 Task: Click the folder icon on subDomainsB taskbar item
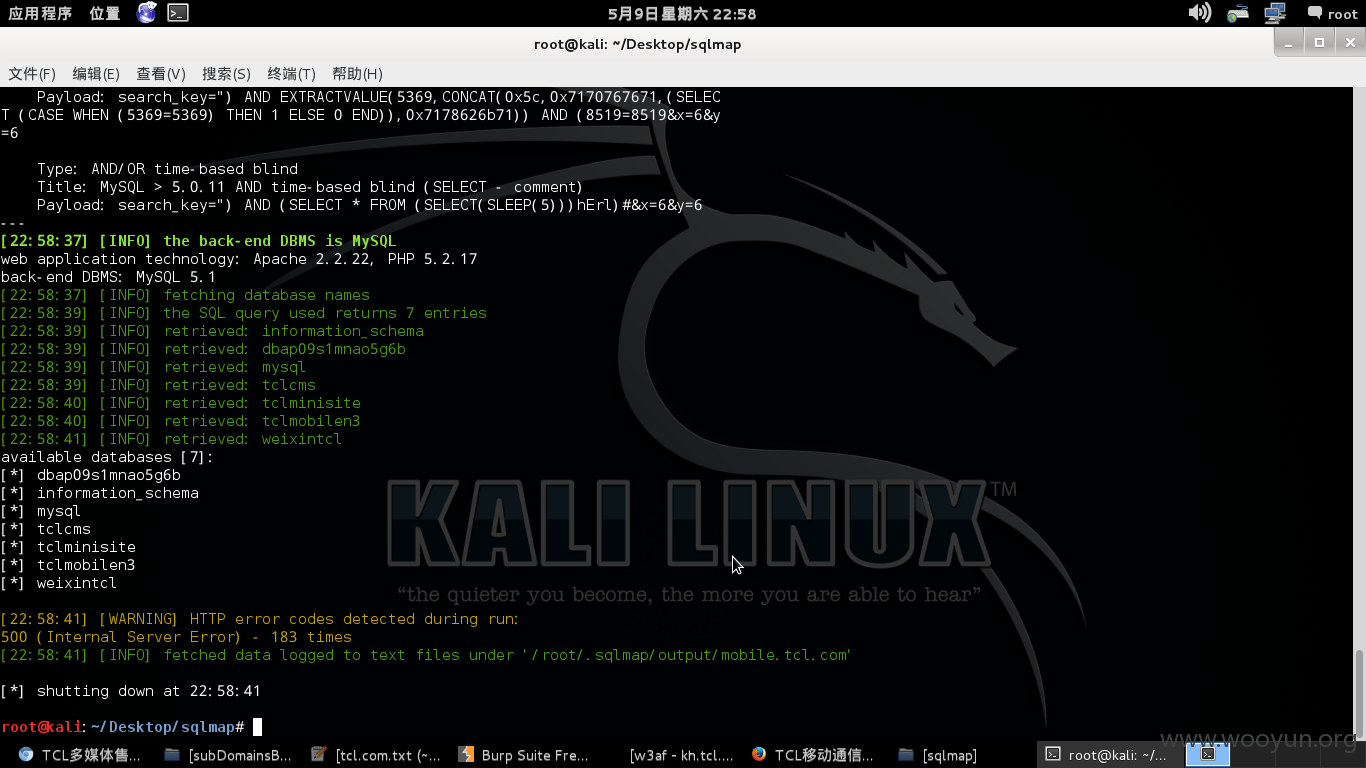tap(172, 755)
